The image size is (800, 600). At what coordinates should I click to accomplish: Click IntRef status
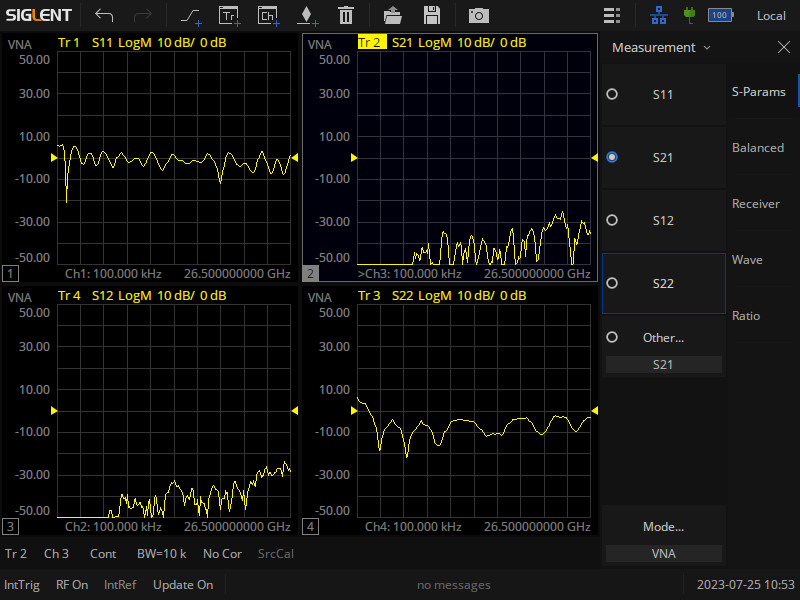pyautogui.click(x=120, y=585)
